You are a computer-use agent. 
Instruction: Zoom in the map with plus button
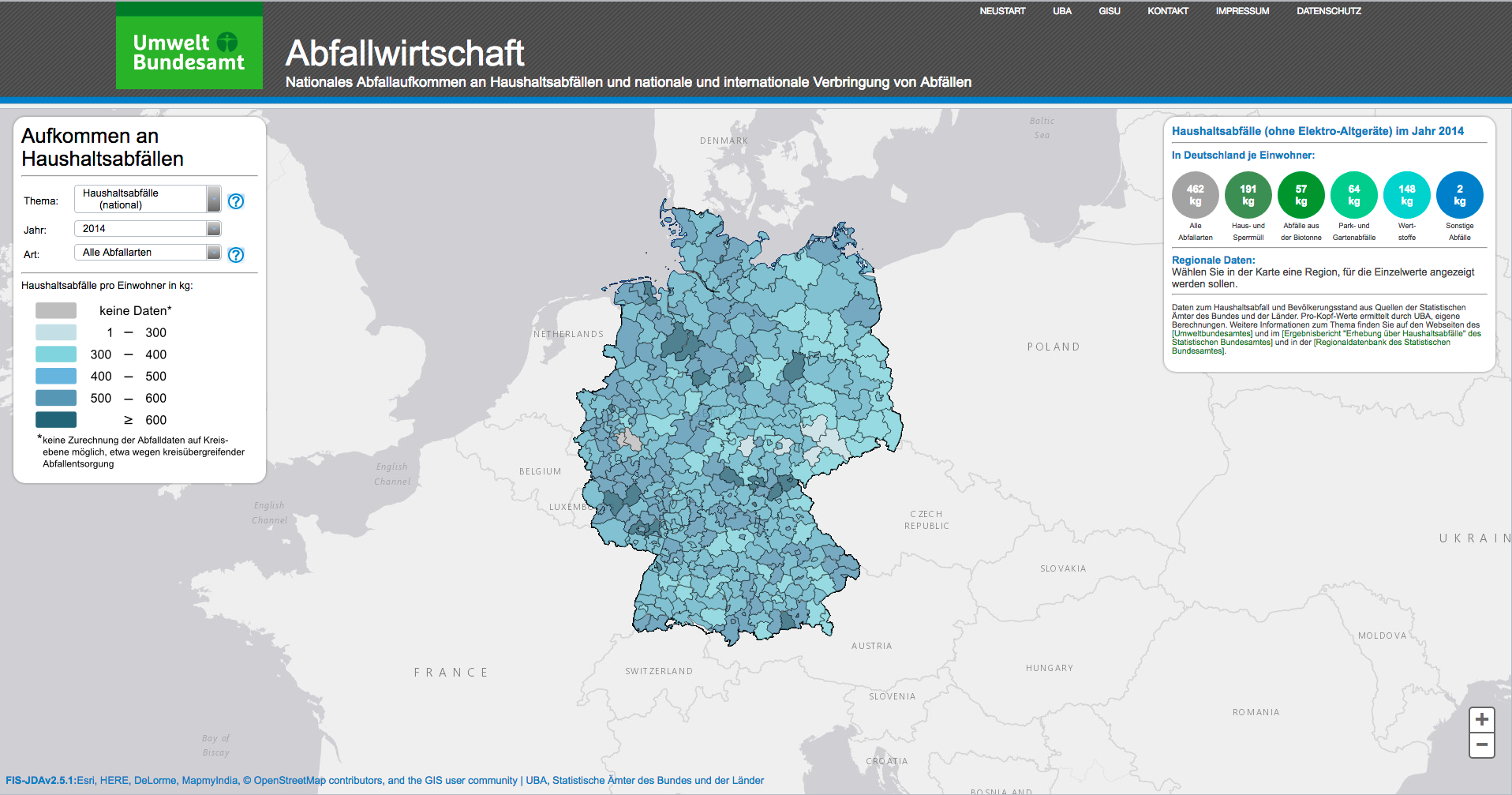(1481, 719)
